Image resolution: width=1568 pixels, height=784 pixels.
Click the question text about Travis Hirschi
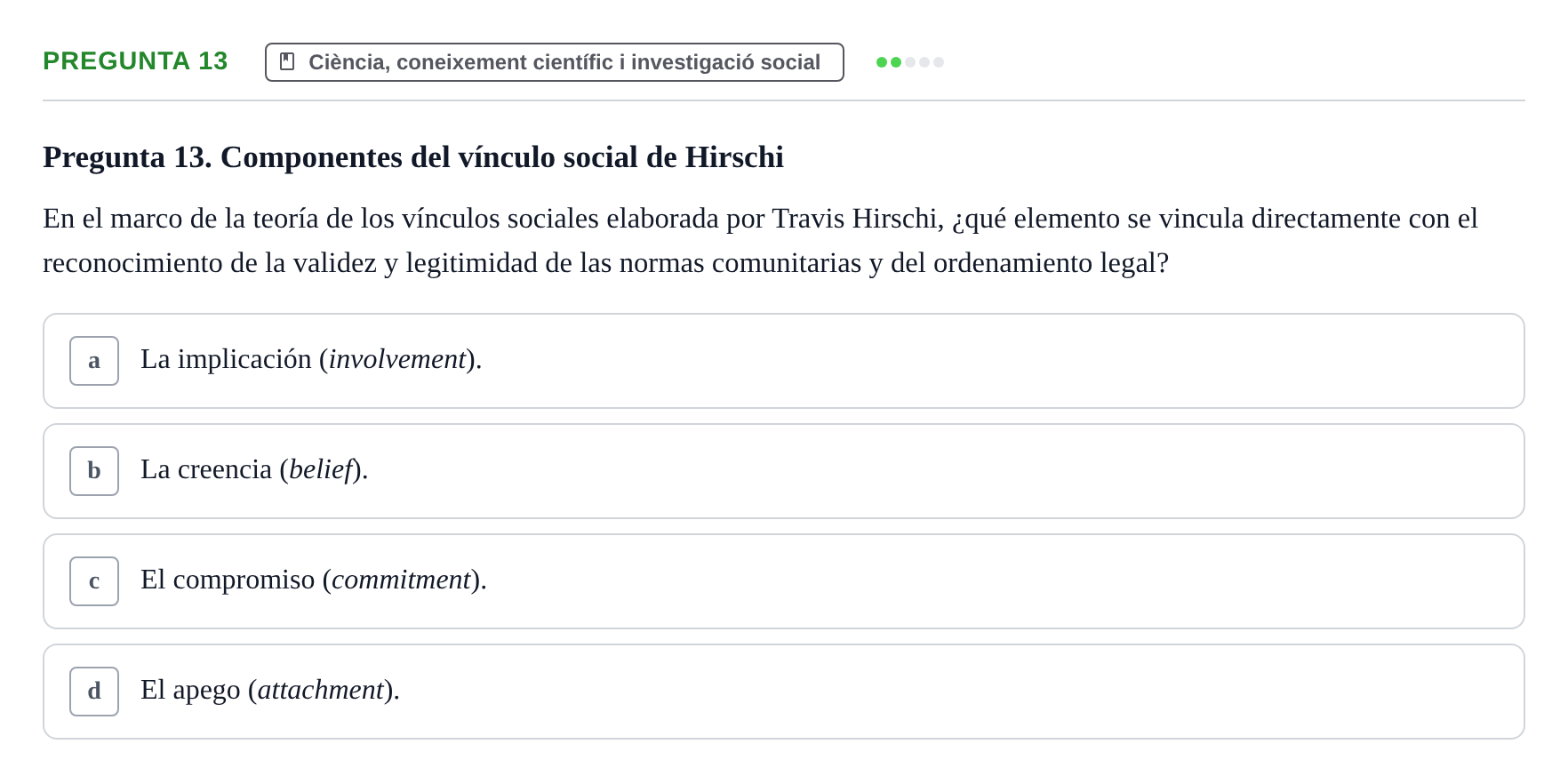pyautogui.click(x=761, y=241)
